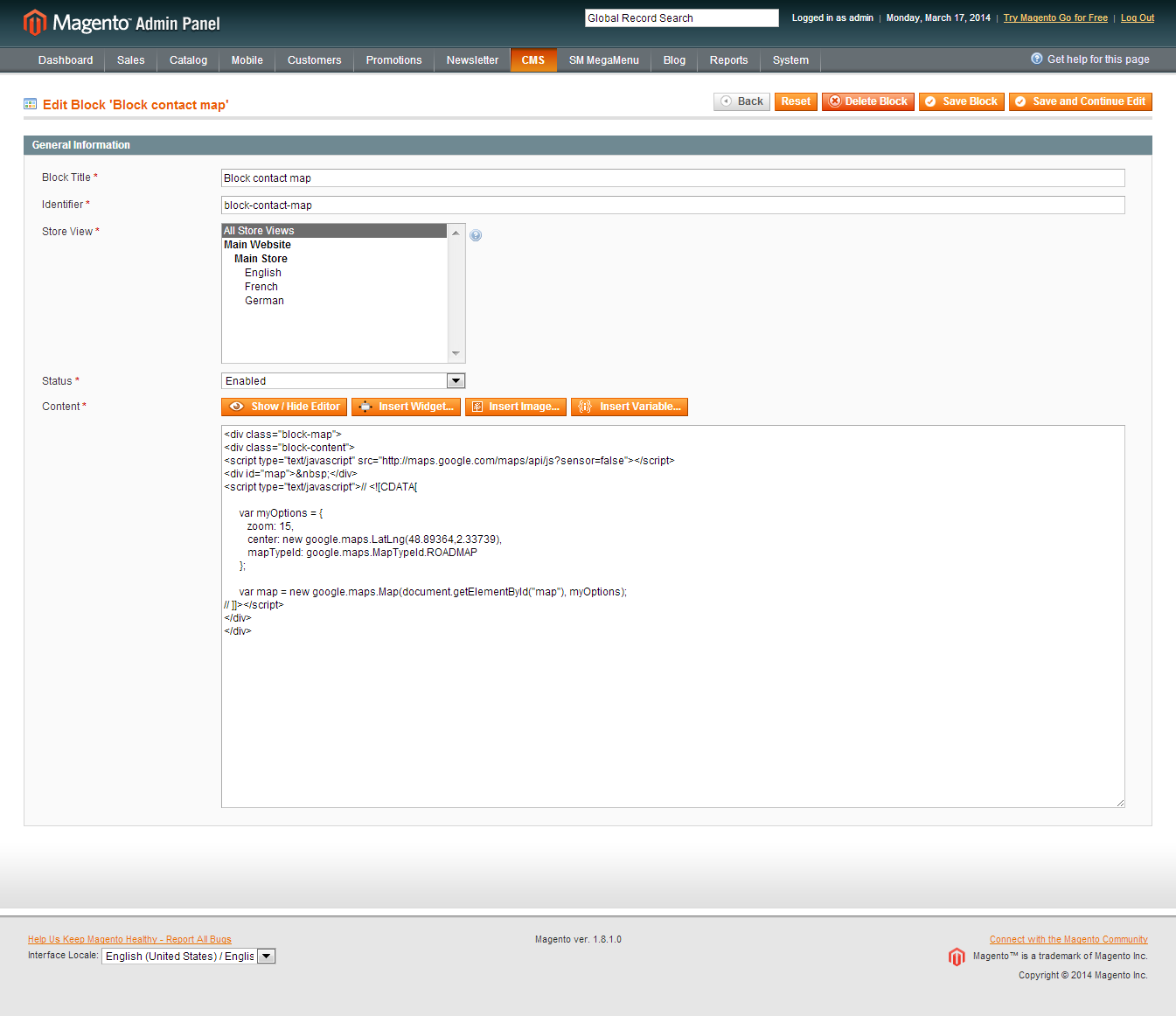This screenshot has height=1016, width=1176.
Task: Click the Report All Bugs link
Action: pos(129,939)
